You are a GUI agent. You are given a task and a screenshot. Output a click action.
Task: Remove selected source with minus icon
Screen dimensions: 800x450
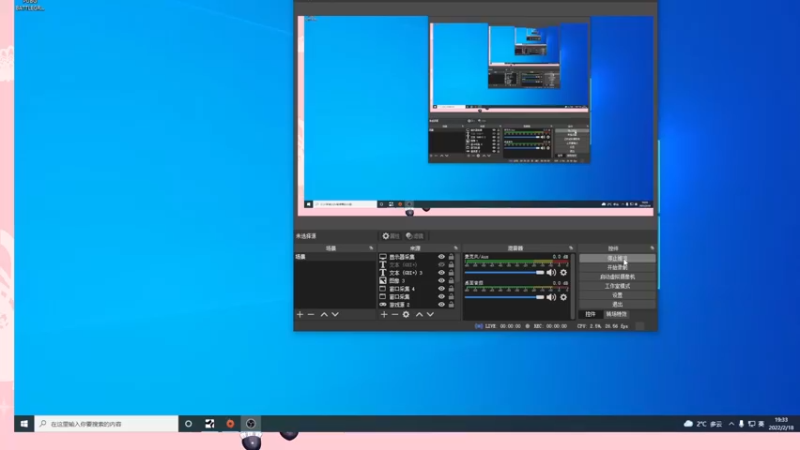point(395,315)
